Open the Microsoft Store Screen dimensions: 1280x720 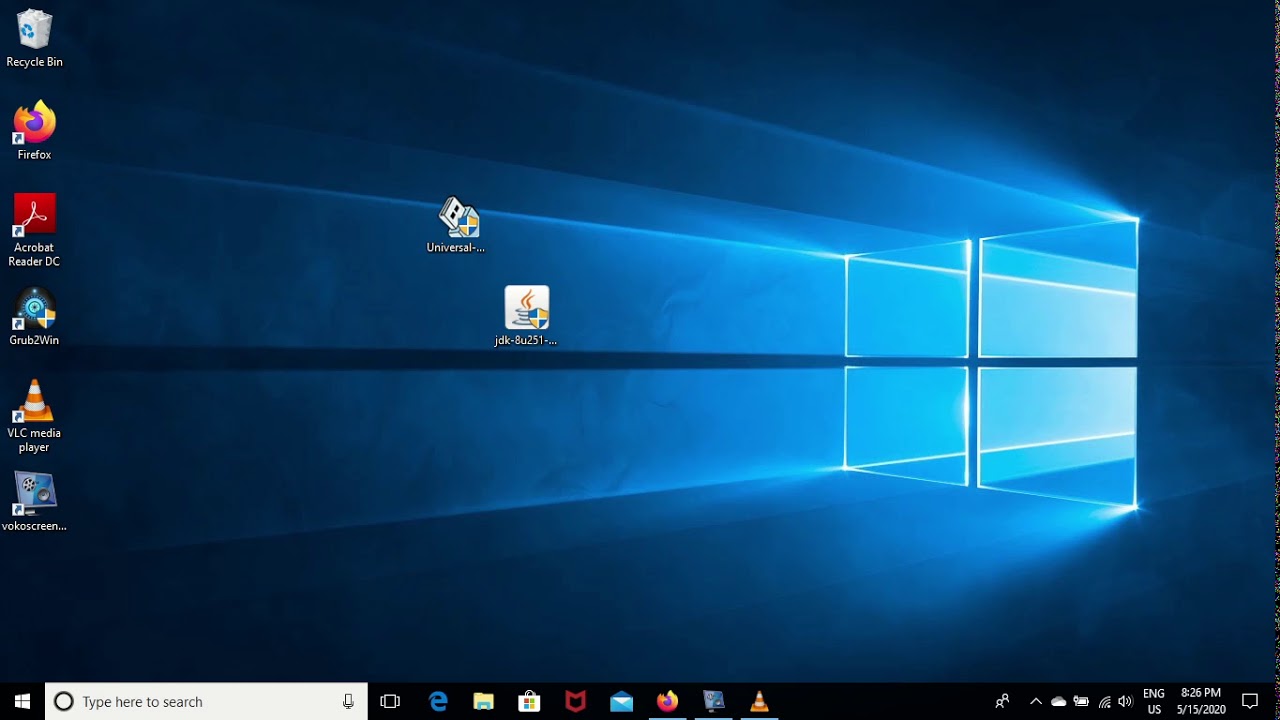529,701
